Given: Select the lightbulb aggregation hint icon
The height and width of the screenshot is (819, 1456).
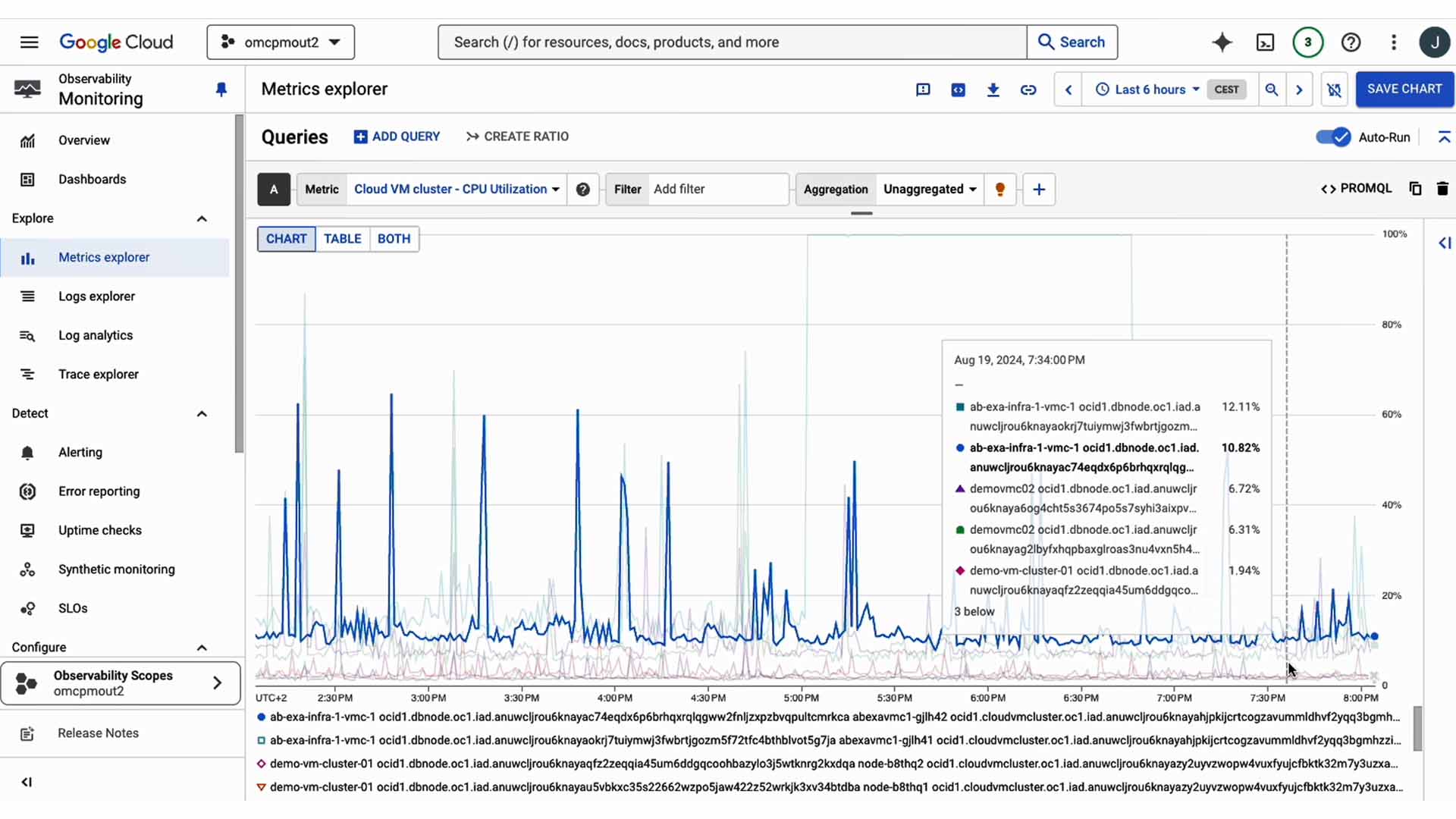Looking at the screenshot, I should tap(999, 190).
